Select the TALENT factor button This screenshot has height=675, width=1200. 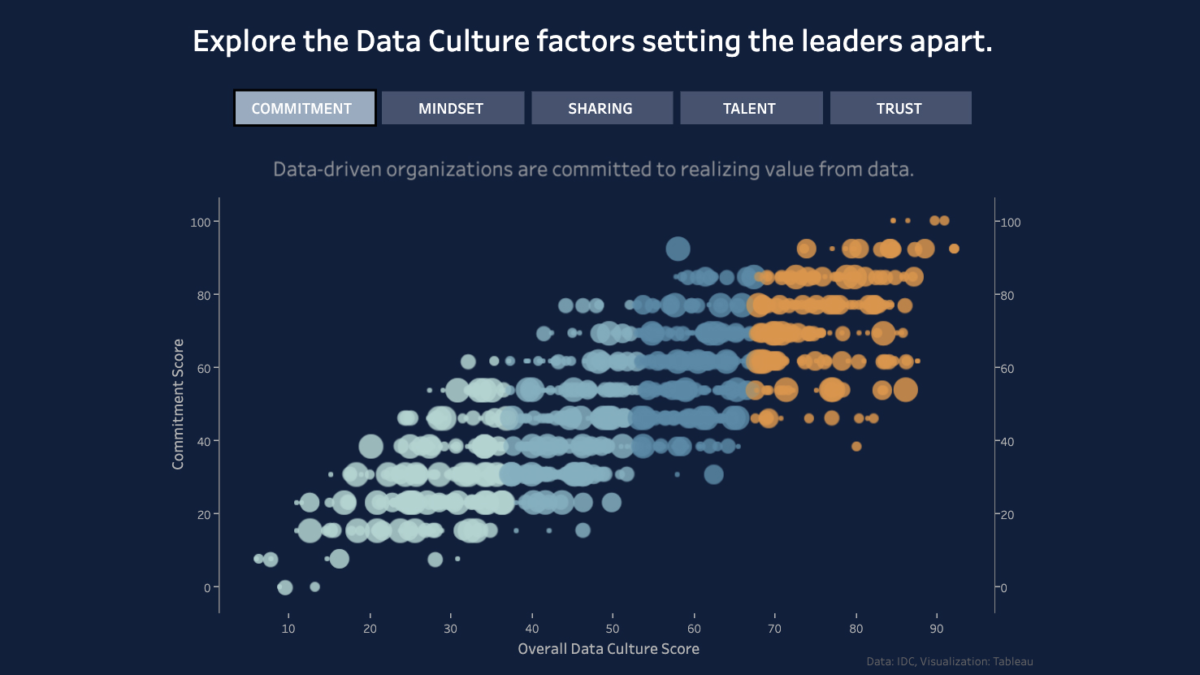pyautogui.click(x=751, y=107)
